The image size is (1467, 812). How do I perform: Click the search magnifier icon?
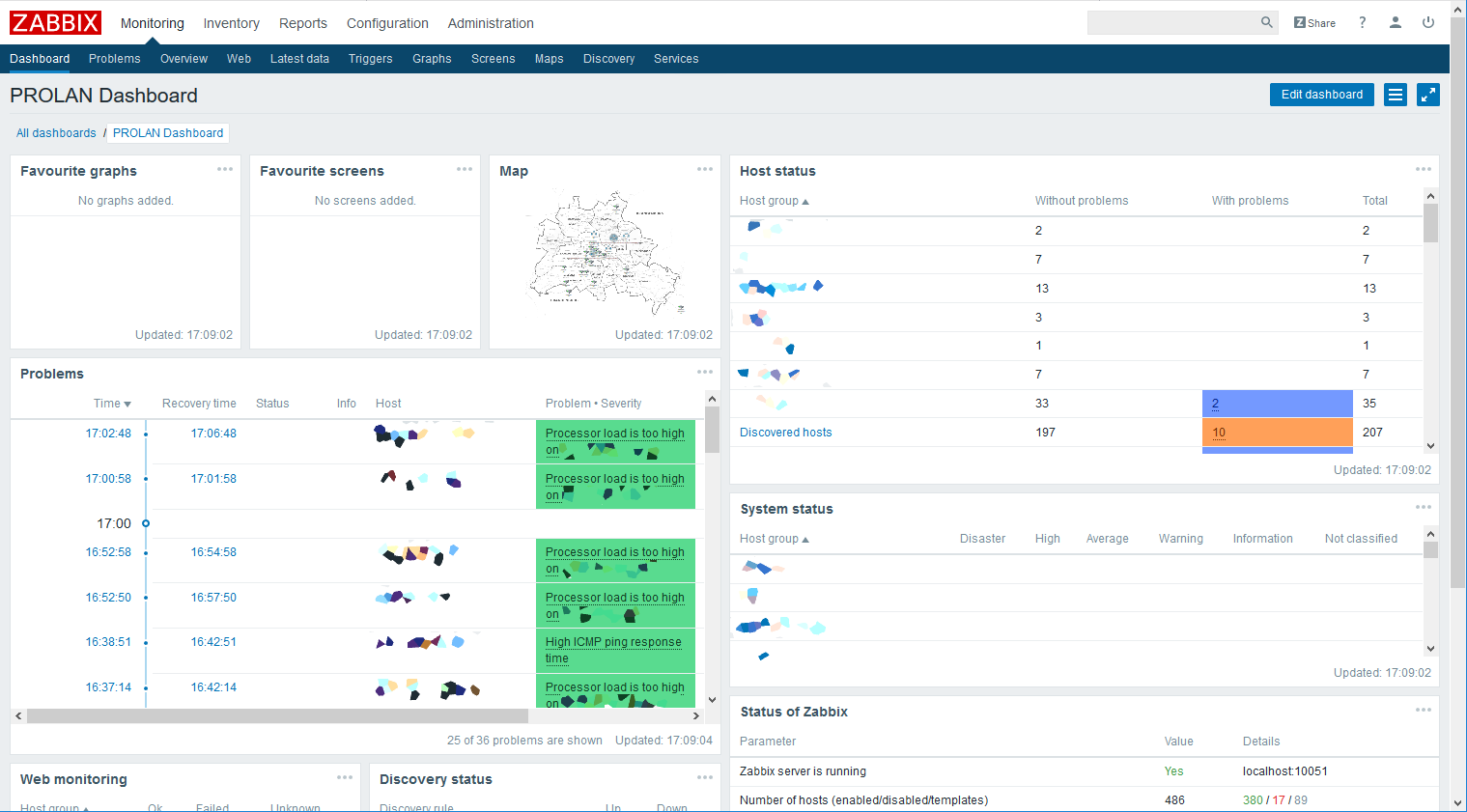pos(1266,22)
